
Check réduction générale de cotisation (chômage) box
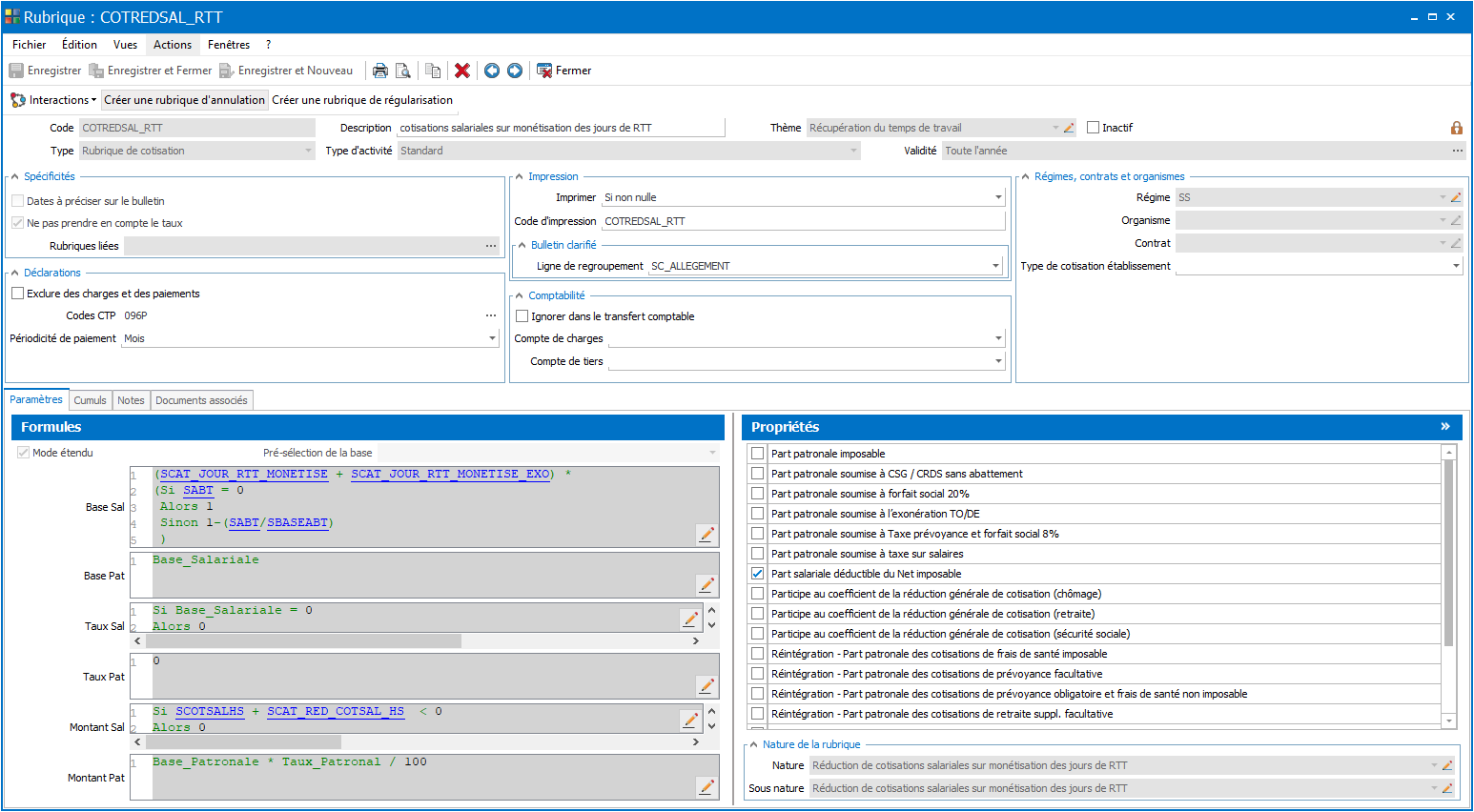click(758, 594)
